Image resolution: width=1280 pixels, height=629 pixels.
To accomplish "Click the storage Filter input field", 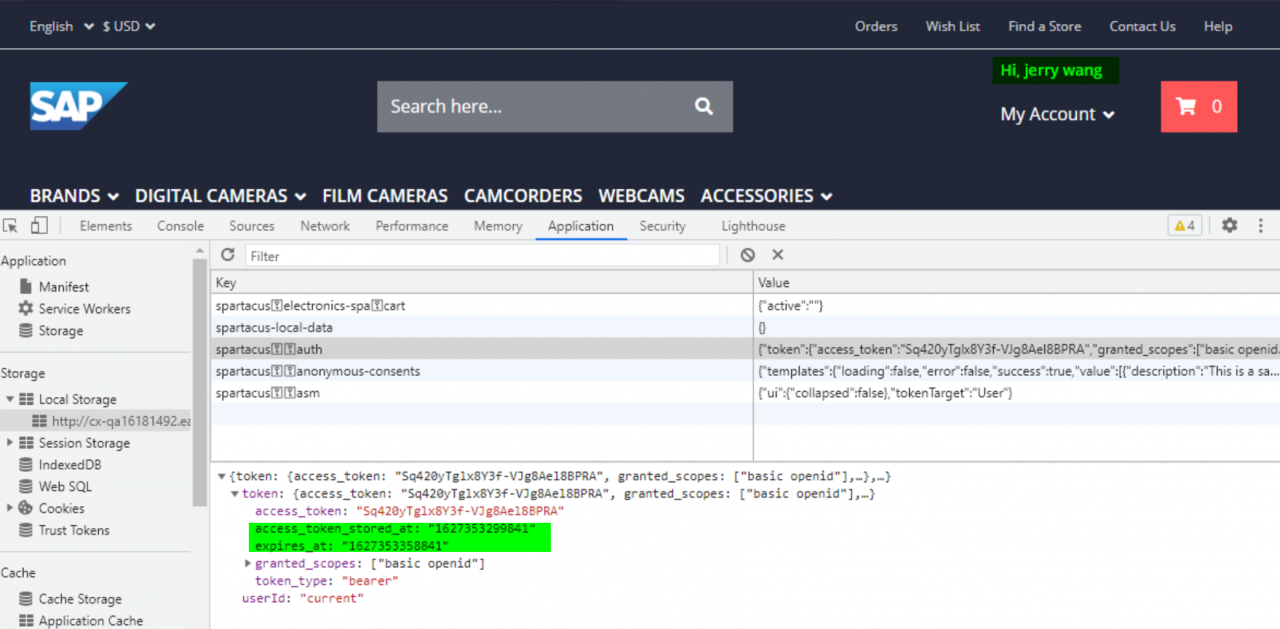I will click(482, 256).
